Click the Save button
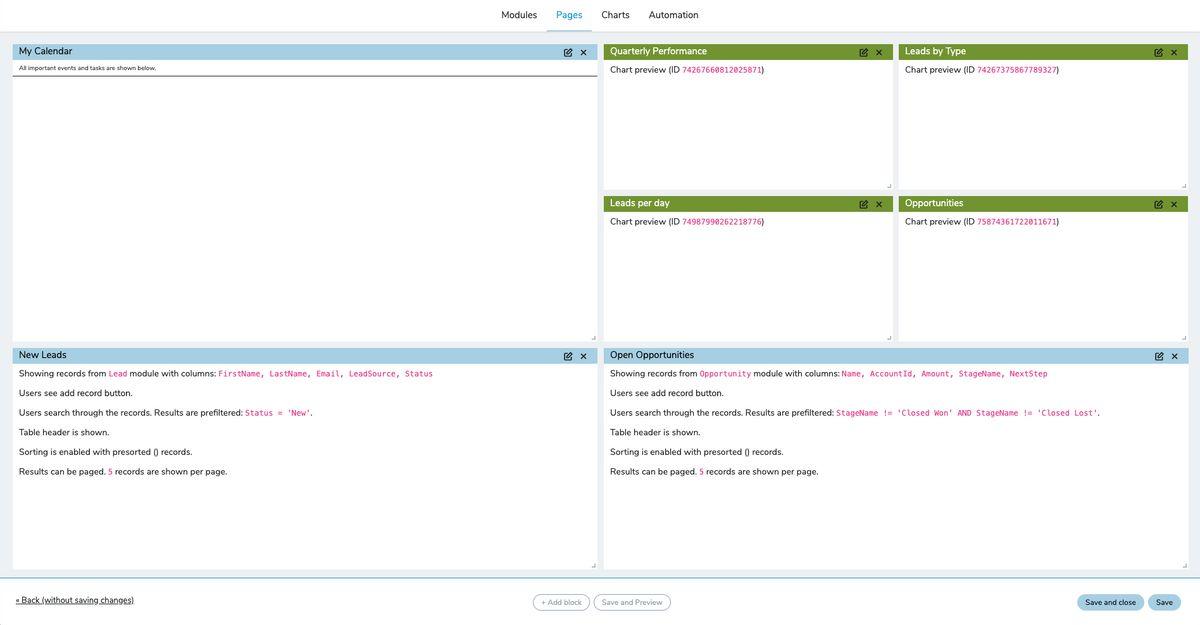The width and height of the screenshot is (1200, 625). [x=1164, y=603]
